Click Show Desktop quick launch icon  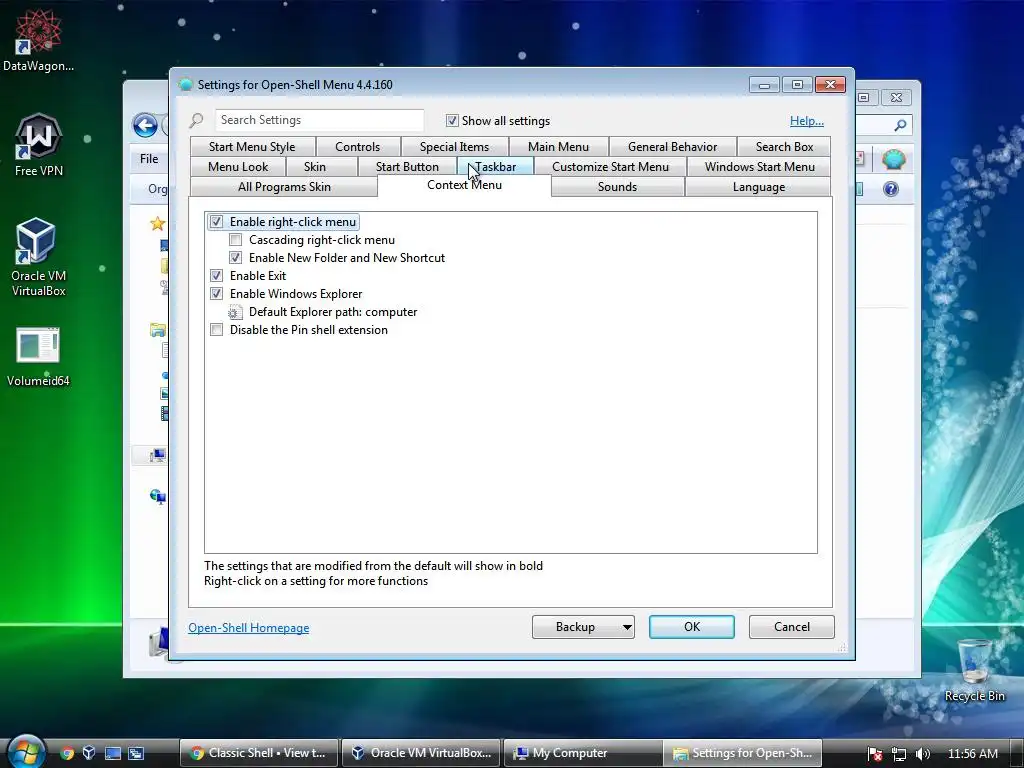tap(113, 753)
